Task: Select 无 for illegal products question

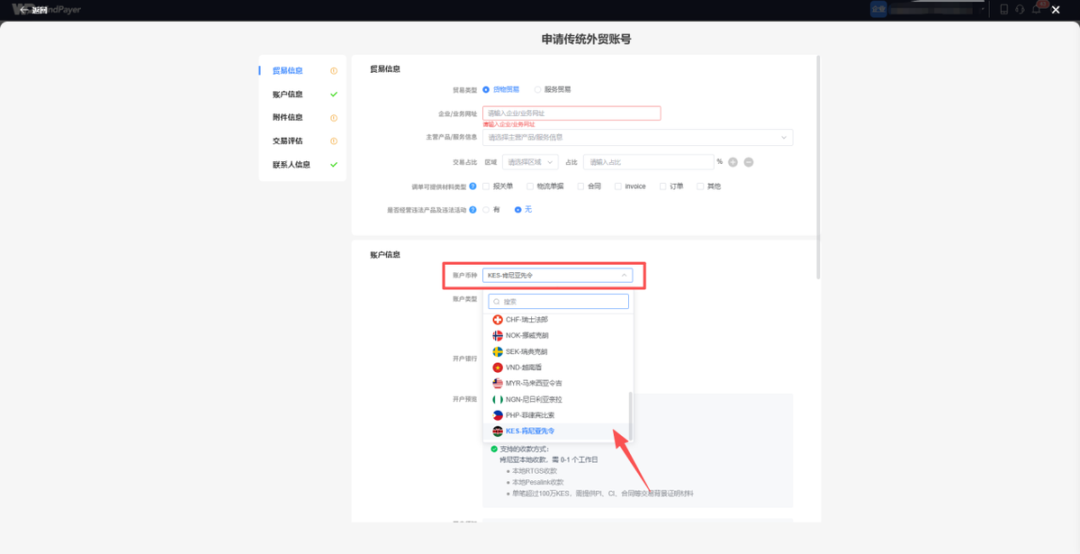Action: pos(518,209)
